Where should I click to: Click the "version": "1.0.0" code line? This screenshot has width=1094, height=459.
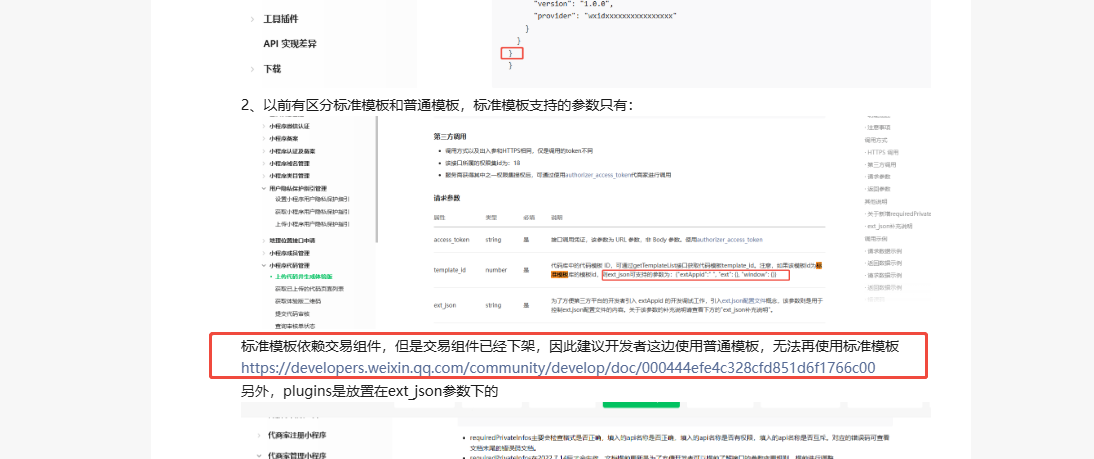pos(572,3)
